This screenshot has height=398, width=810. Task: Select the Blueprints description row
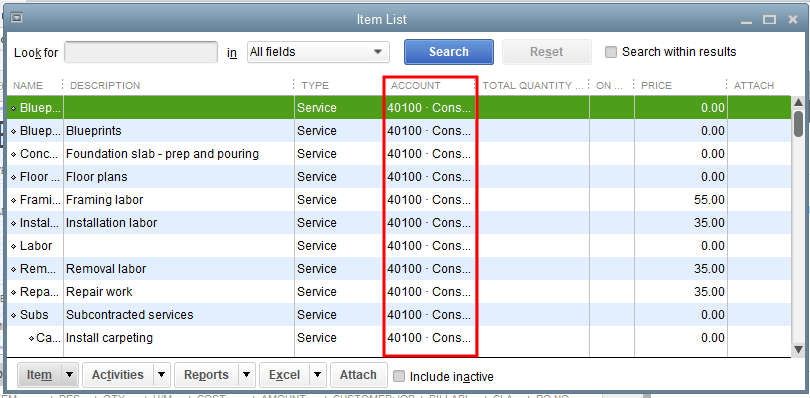coord(399,131)
